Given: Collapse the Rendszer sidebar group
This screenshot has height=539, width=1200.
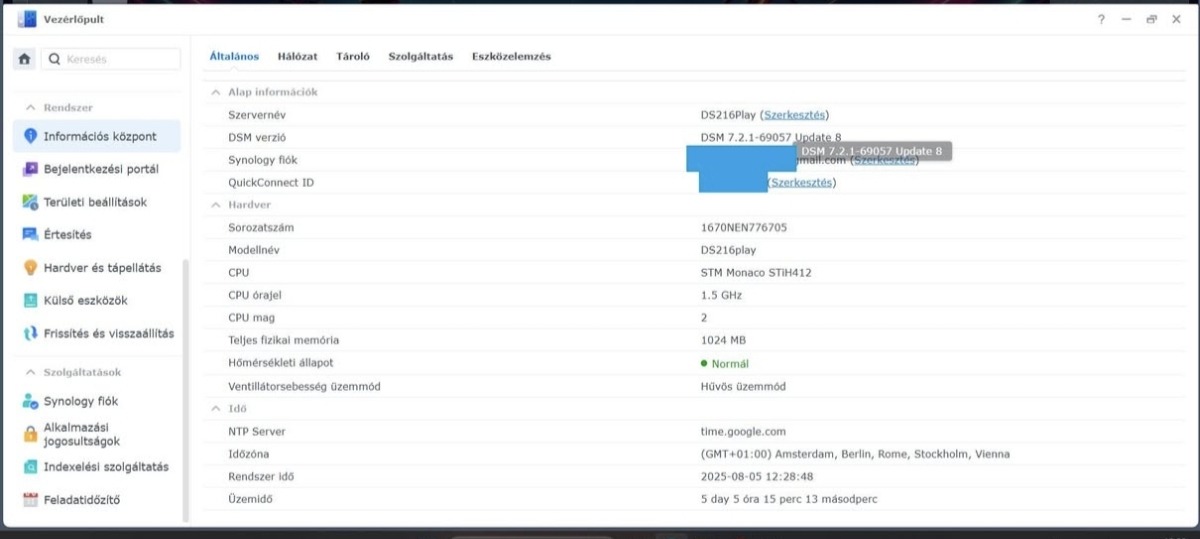Looking at the screenshot, I should (x=29, y=107).
